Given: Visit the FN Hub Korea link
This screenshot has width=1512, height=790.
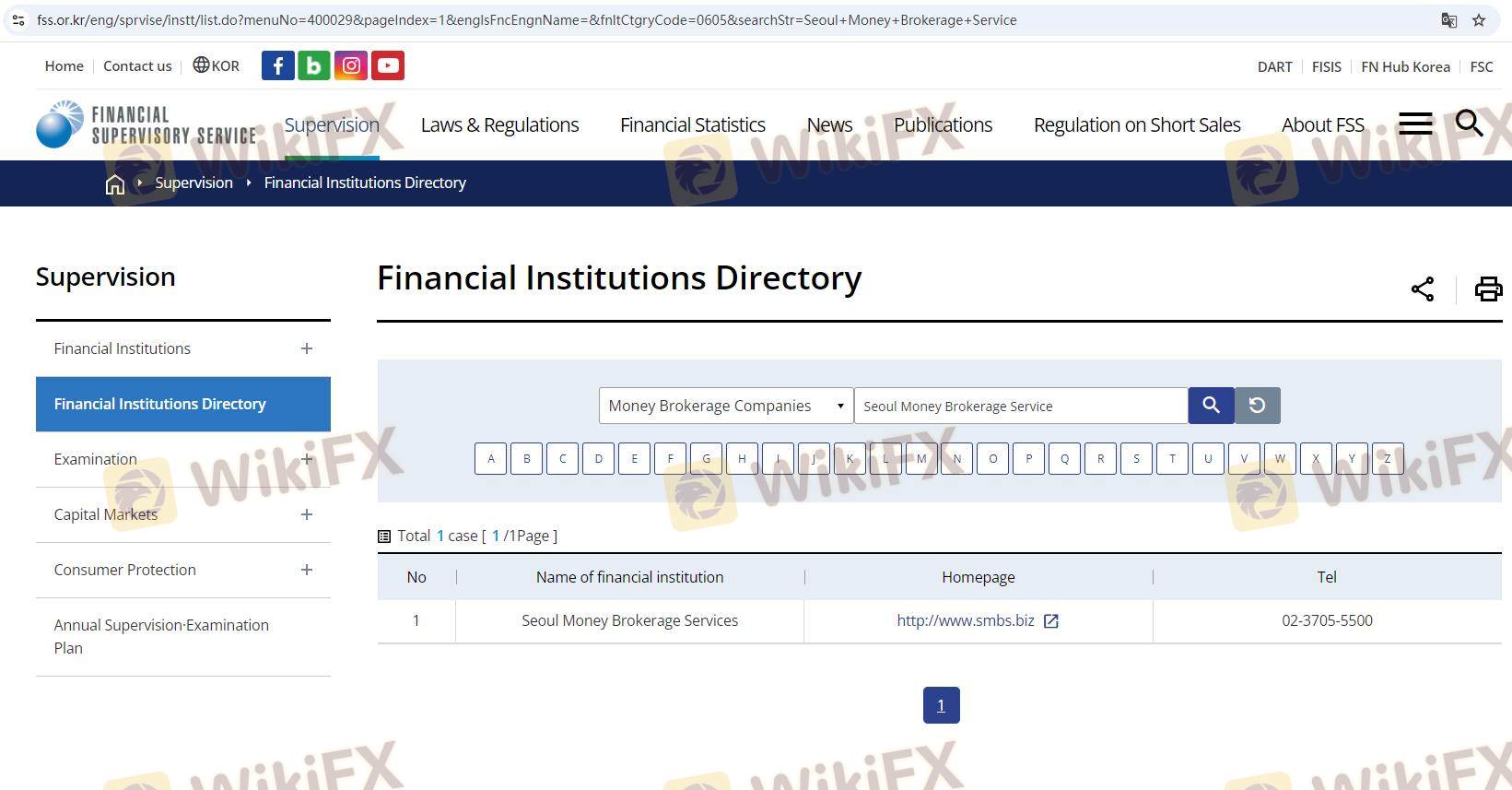Looking at the screenshot, I should 1405,66.
